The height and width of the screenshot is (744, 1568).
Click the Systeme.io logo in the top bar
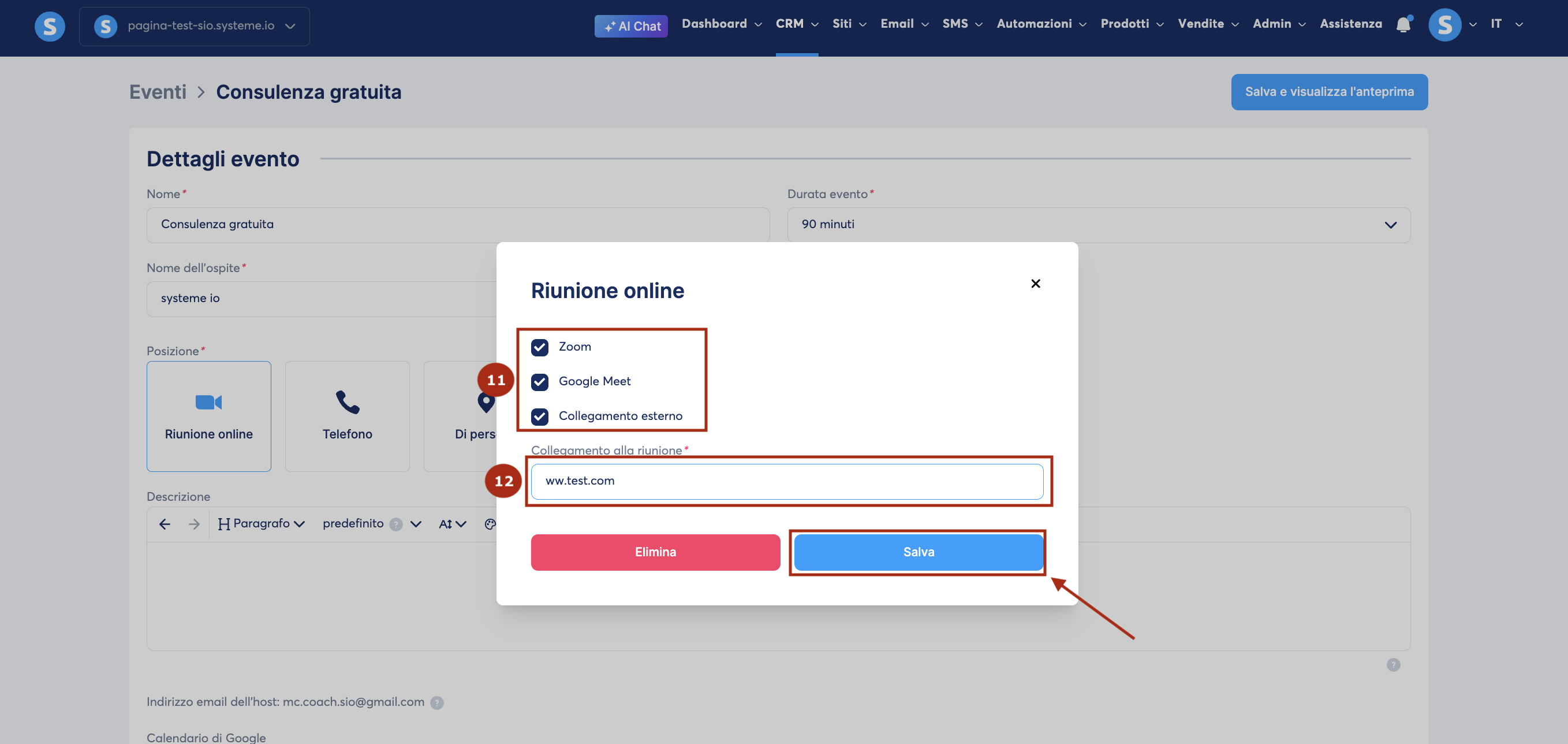pyautogui.click(x=49, y=26)
